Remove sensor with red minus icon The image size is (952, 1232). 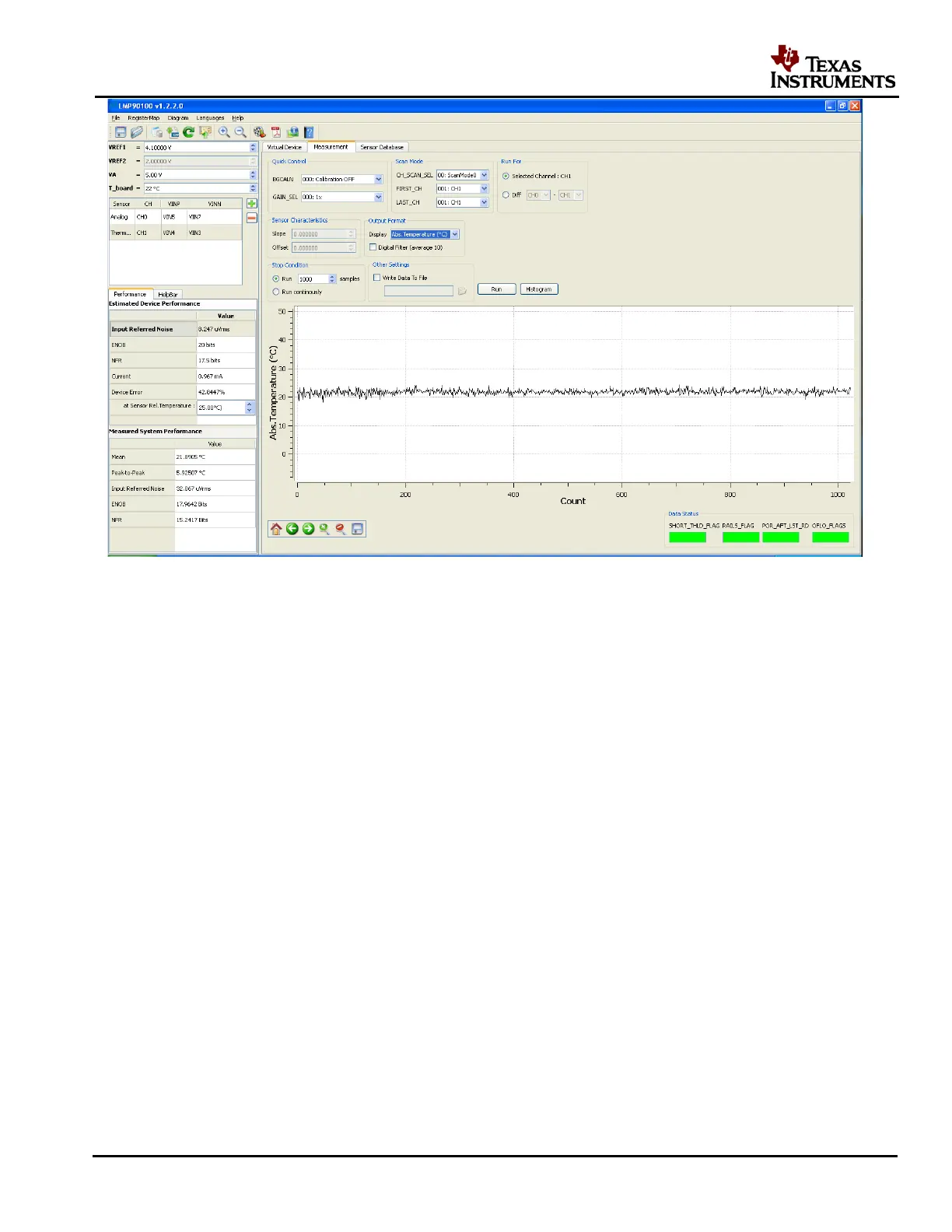pos(251,218)
